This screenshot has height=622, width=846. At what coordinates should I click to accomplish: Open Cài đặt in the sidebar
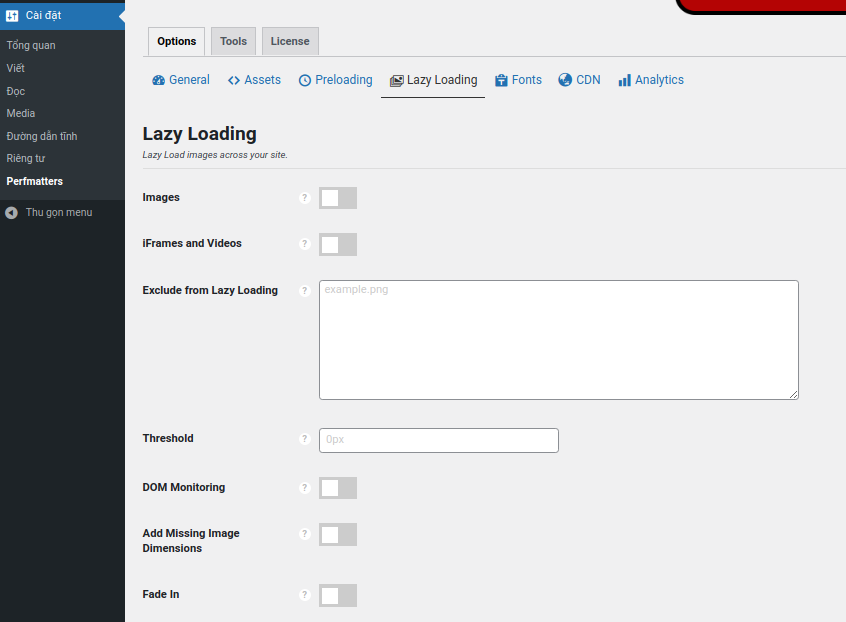tap(62, 16)
